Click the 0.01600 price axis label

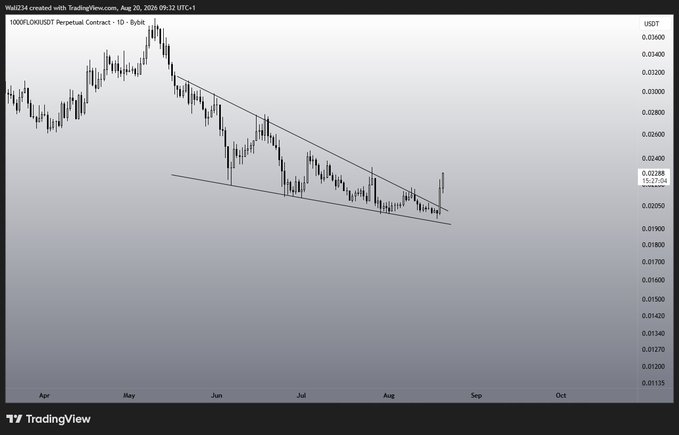653,280
